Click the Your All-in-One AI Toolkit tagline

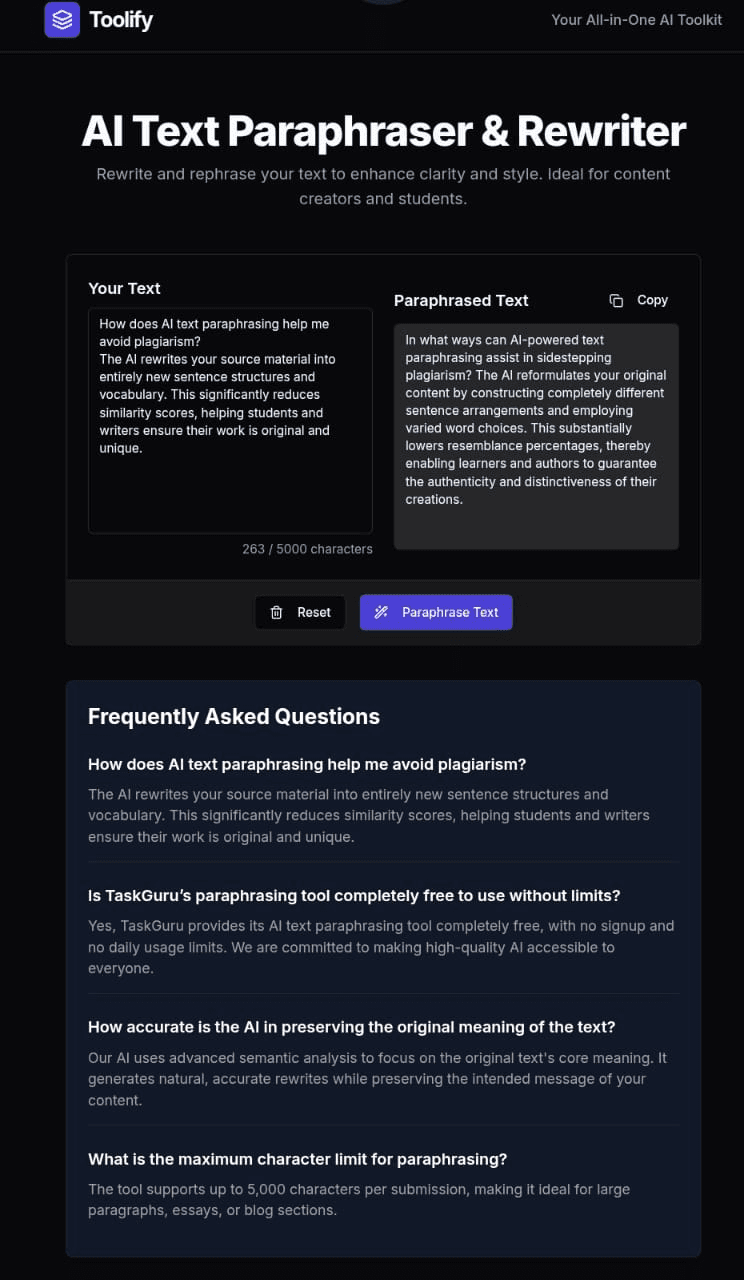(x=636, y=19)
